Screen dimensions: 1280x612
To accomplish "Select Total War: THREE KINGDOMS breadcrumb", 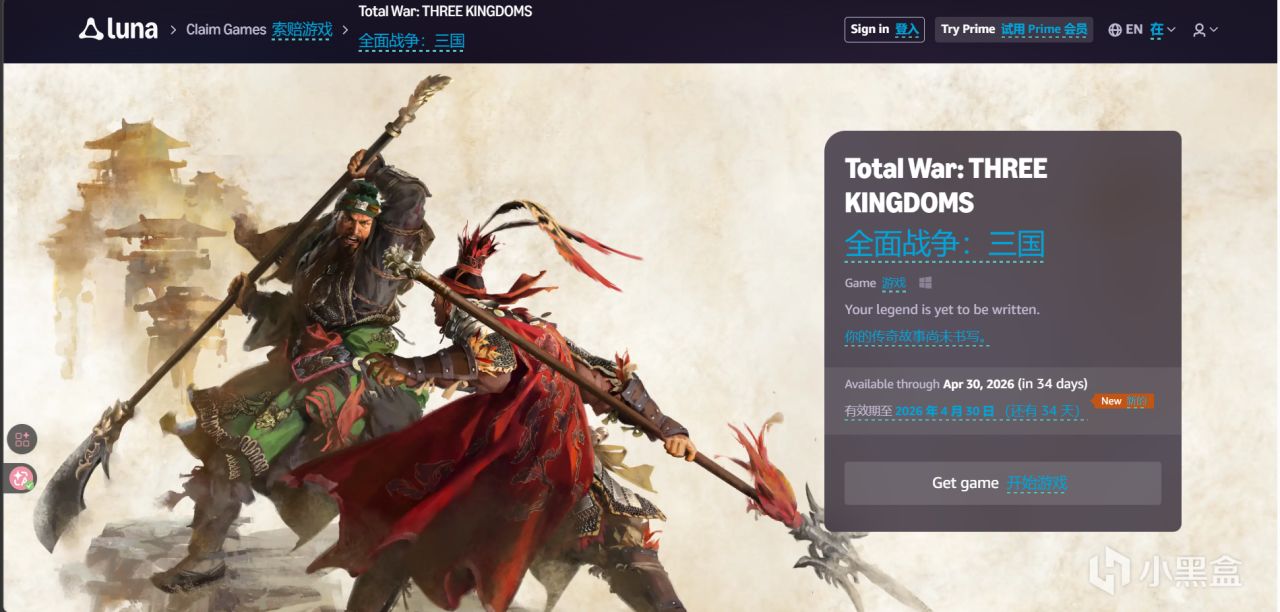I will point(445,12).
